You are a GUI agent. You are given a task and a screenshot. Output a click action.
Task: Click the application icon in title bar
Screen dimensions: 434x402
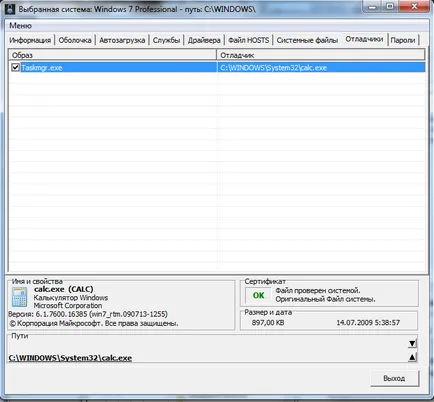(x=10, y=9)
